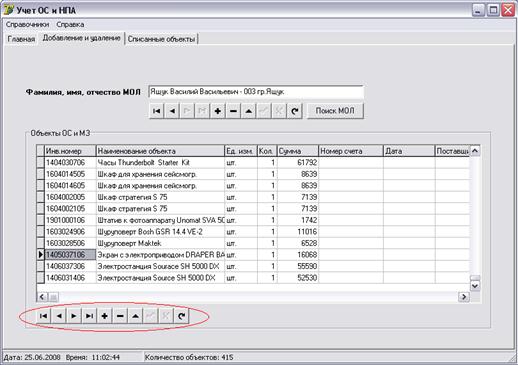The height and width of the screenshot is (365, 518).
Task: Select inventory number 1406037306 cell
Action: pyautogui.click(x=70, y=266)
